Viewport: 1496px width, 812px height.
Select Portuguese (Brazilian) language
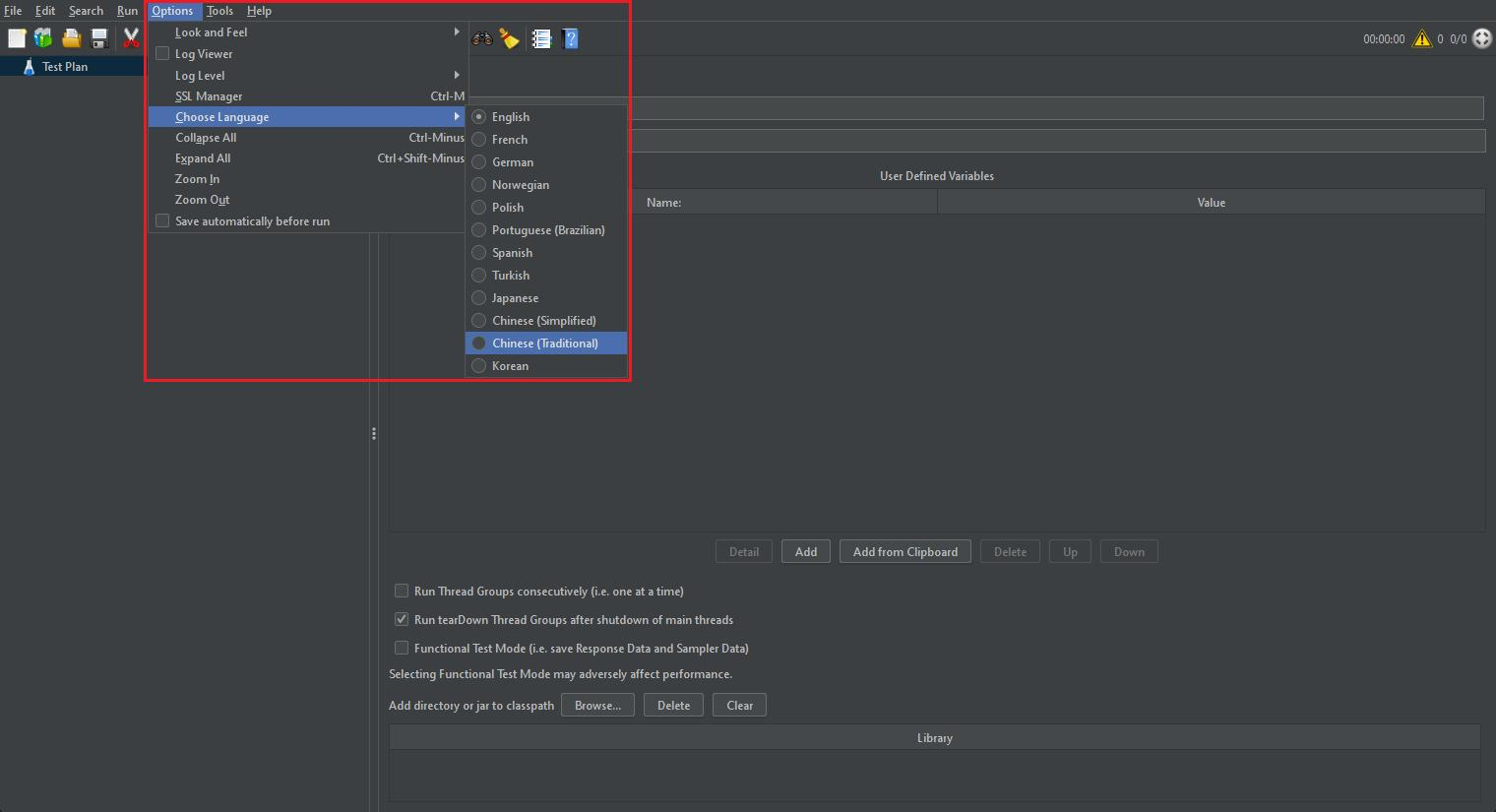[546, 229]
